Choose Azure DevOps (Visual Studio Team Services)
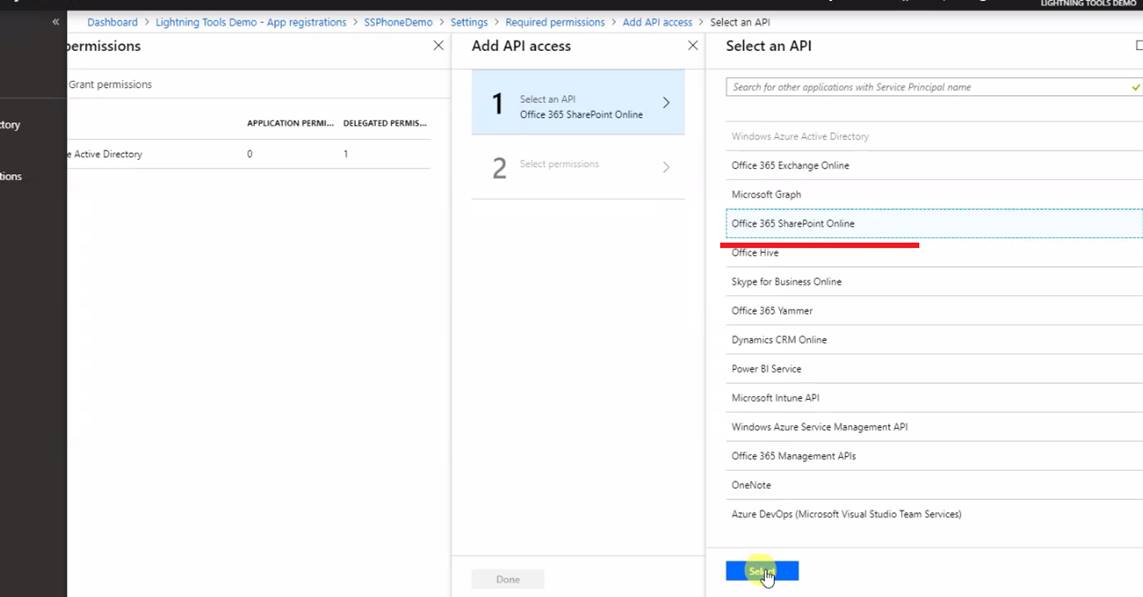The height and width of the screenshot is (597, 1143). [x=935, y=515]
